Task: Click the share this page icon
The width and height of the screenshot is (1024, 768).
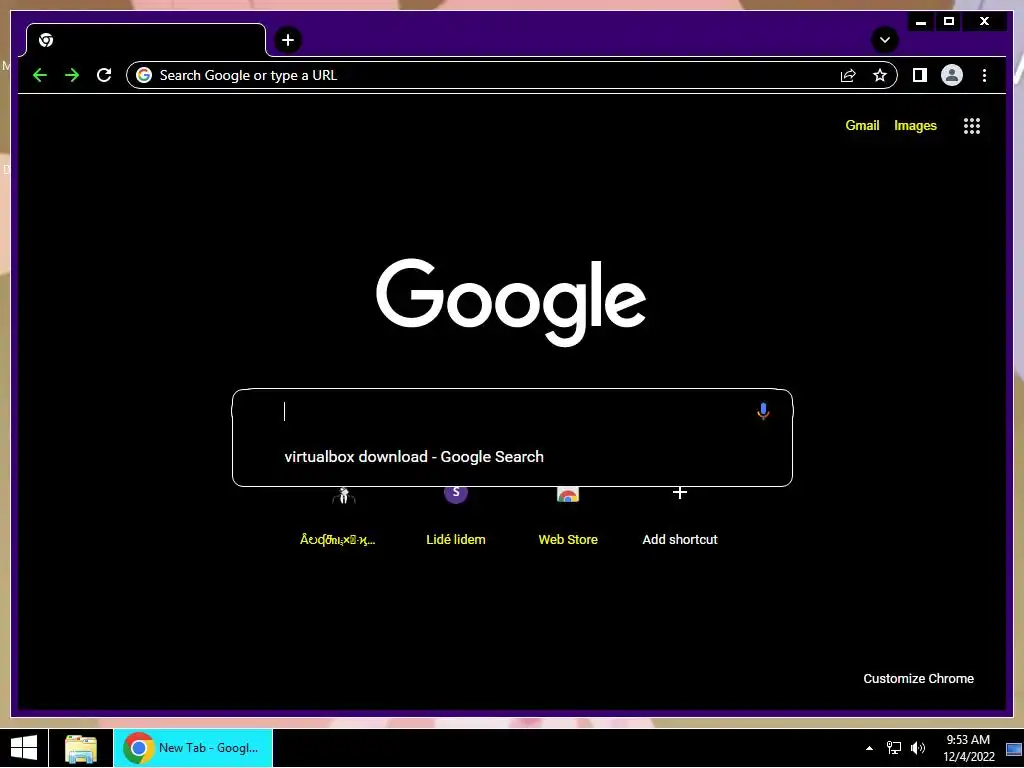Action: coord(848,75)
